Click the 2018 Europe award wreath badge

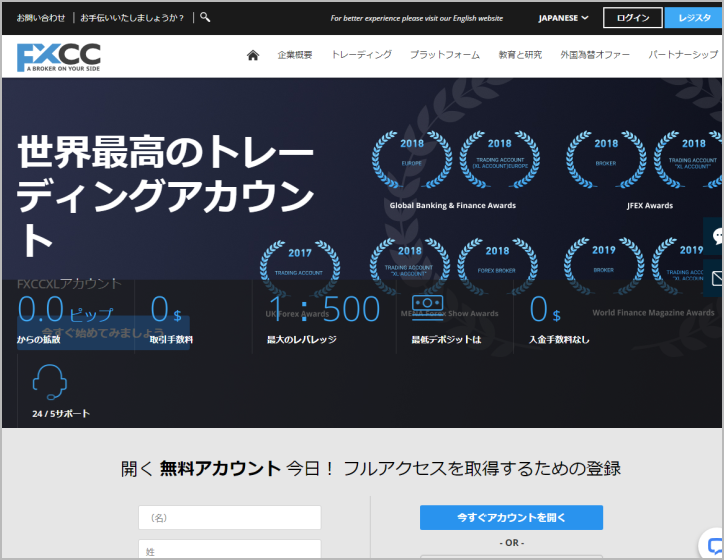[x=412, y=158]
